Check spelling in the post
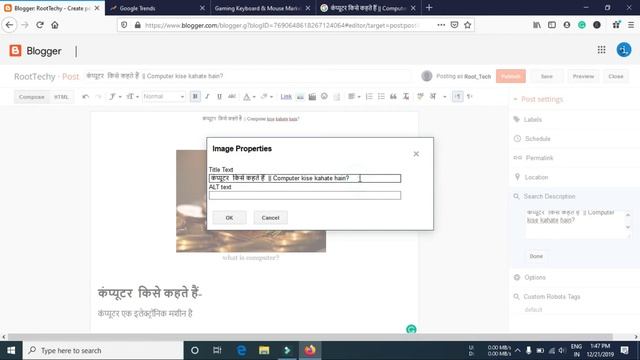 coord(420,97)
